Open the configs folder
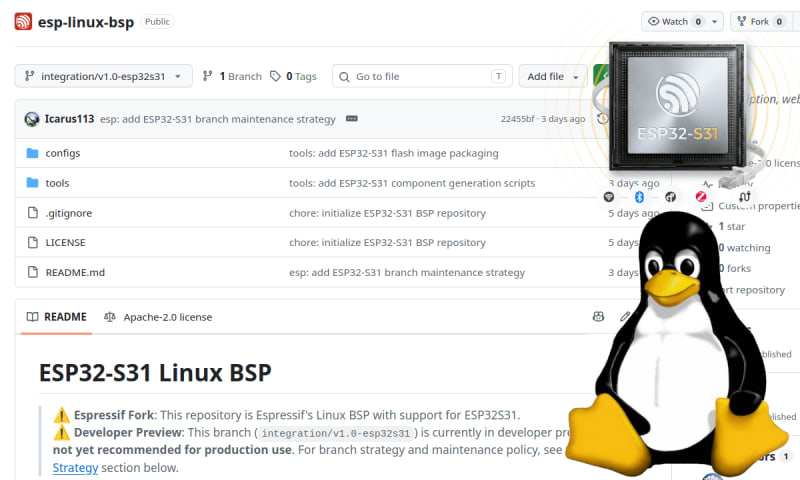 coord(63,153)
